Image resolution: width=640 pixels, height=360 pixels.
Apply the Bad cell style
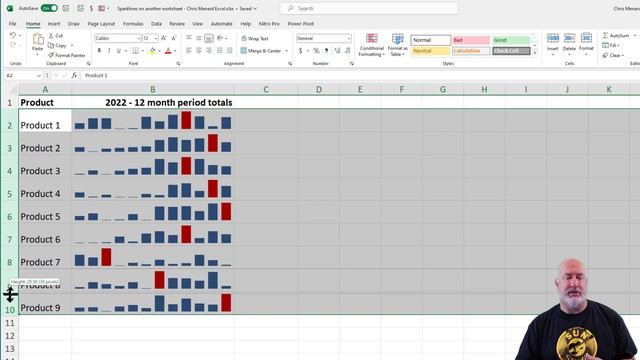click(471, 40)
